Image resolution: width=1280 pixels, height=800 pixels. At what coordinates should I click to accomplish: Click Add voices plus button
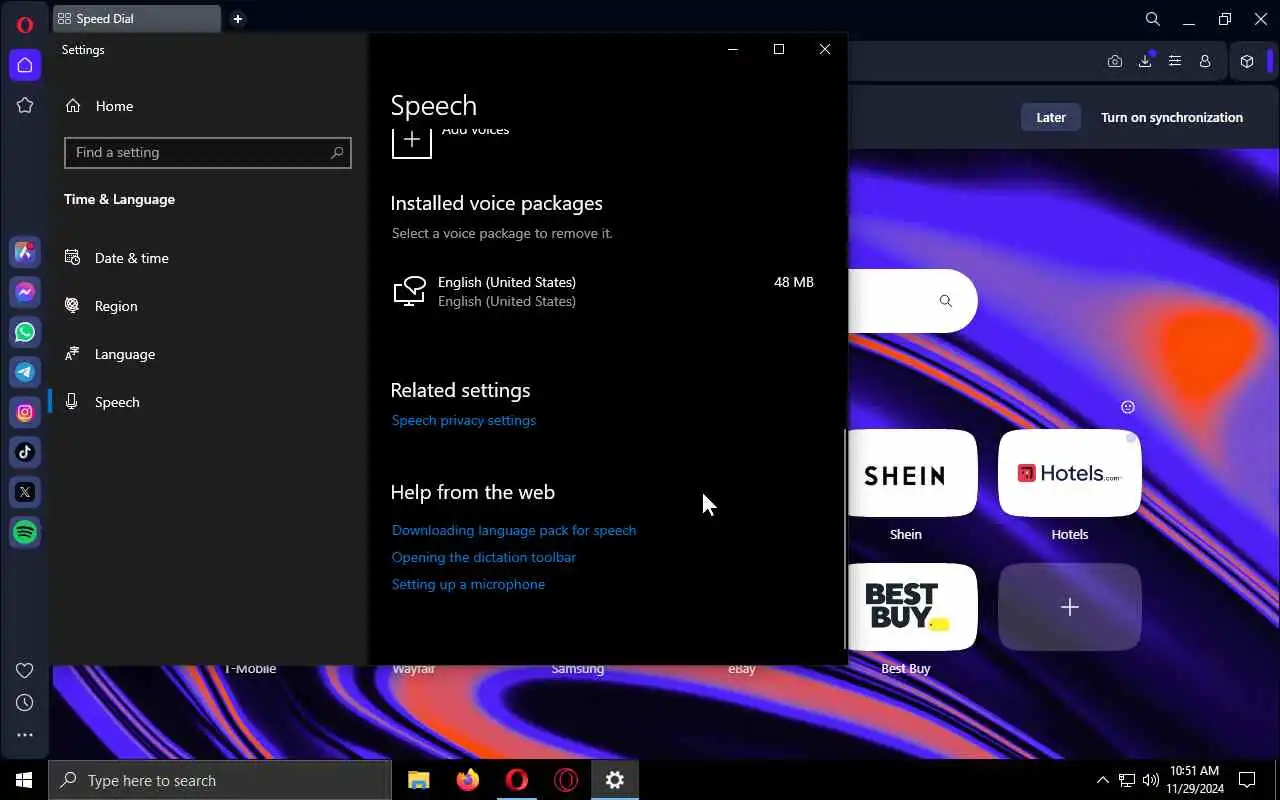[x=411, y=141]
